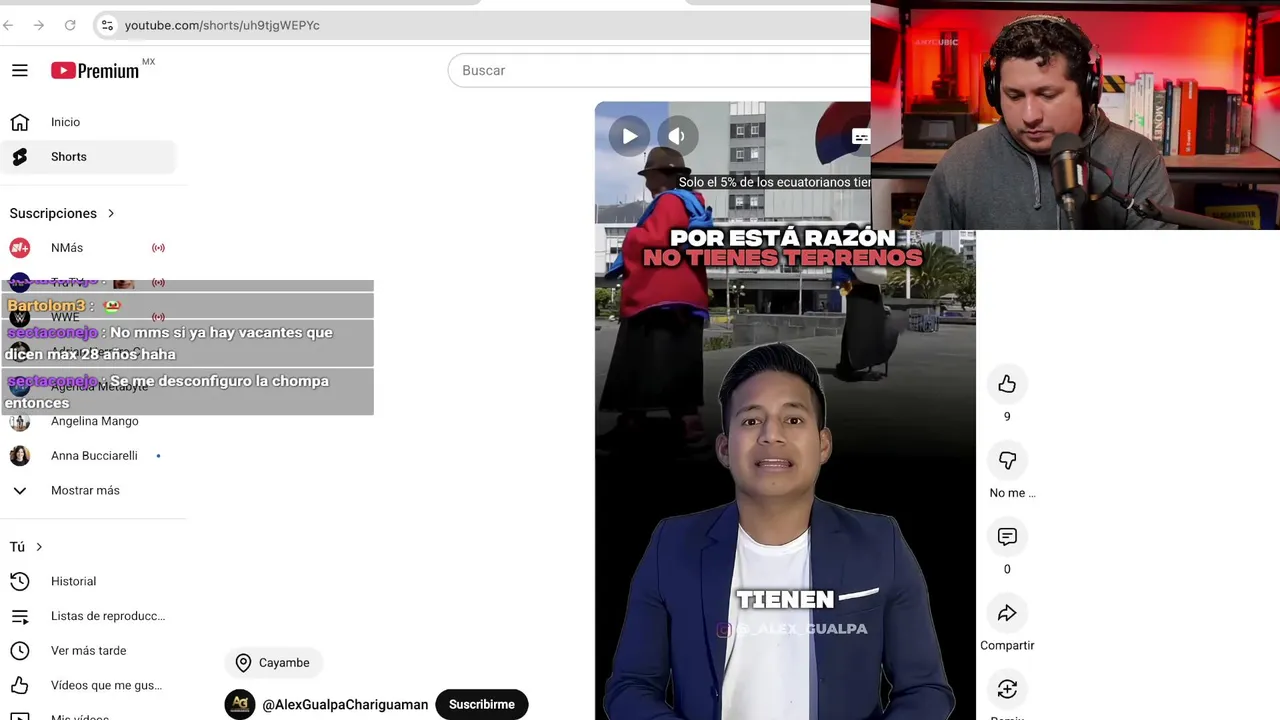Image resolution: width=1280 pixels, height=720 pixels.
Task: Like the Short
Action: tap(1007, 384)
